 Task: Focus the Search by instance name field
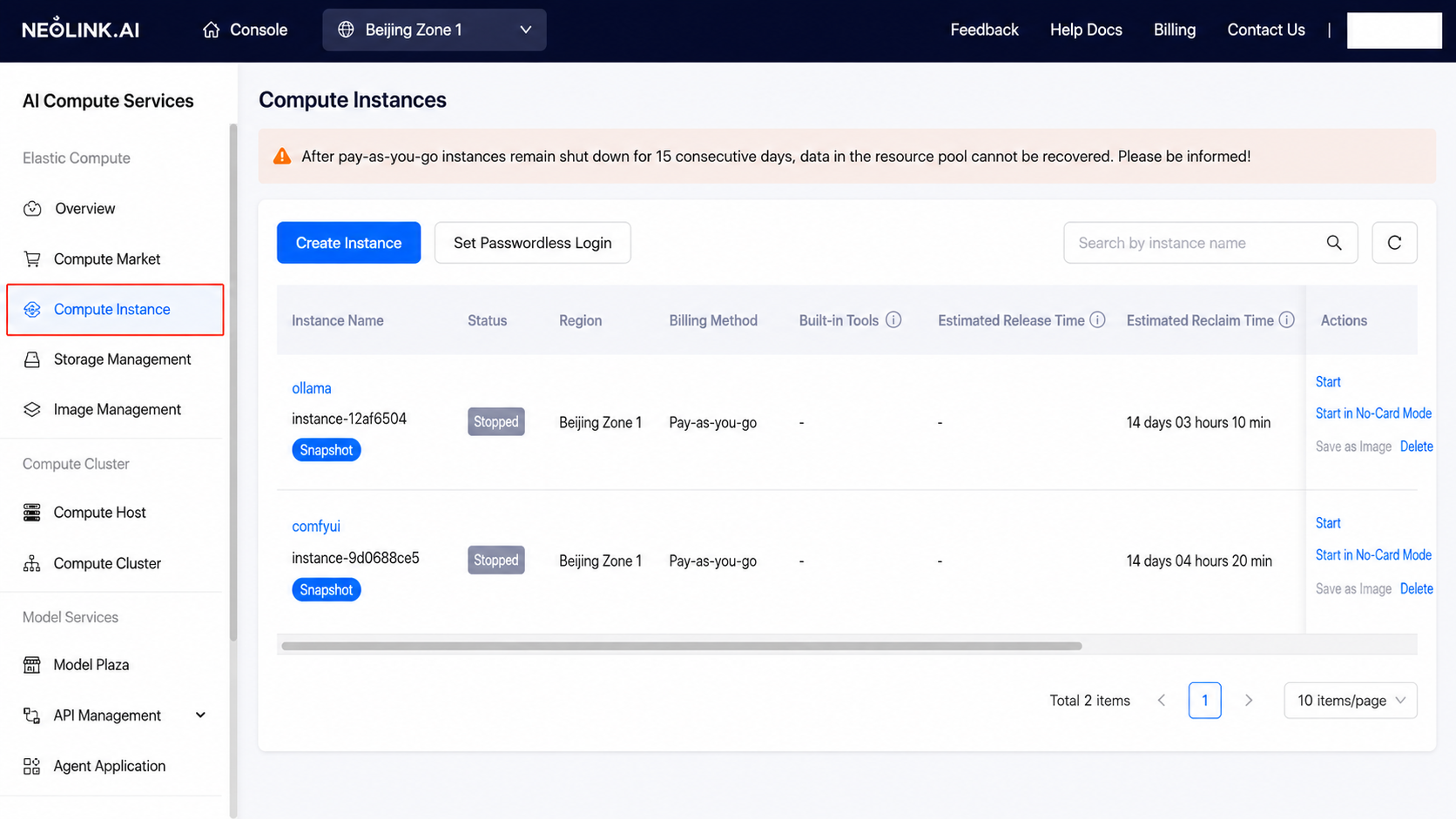[x=1193, y=243]
